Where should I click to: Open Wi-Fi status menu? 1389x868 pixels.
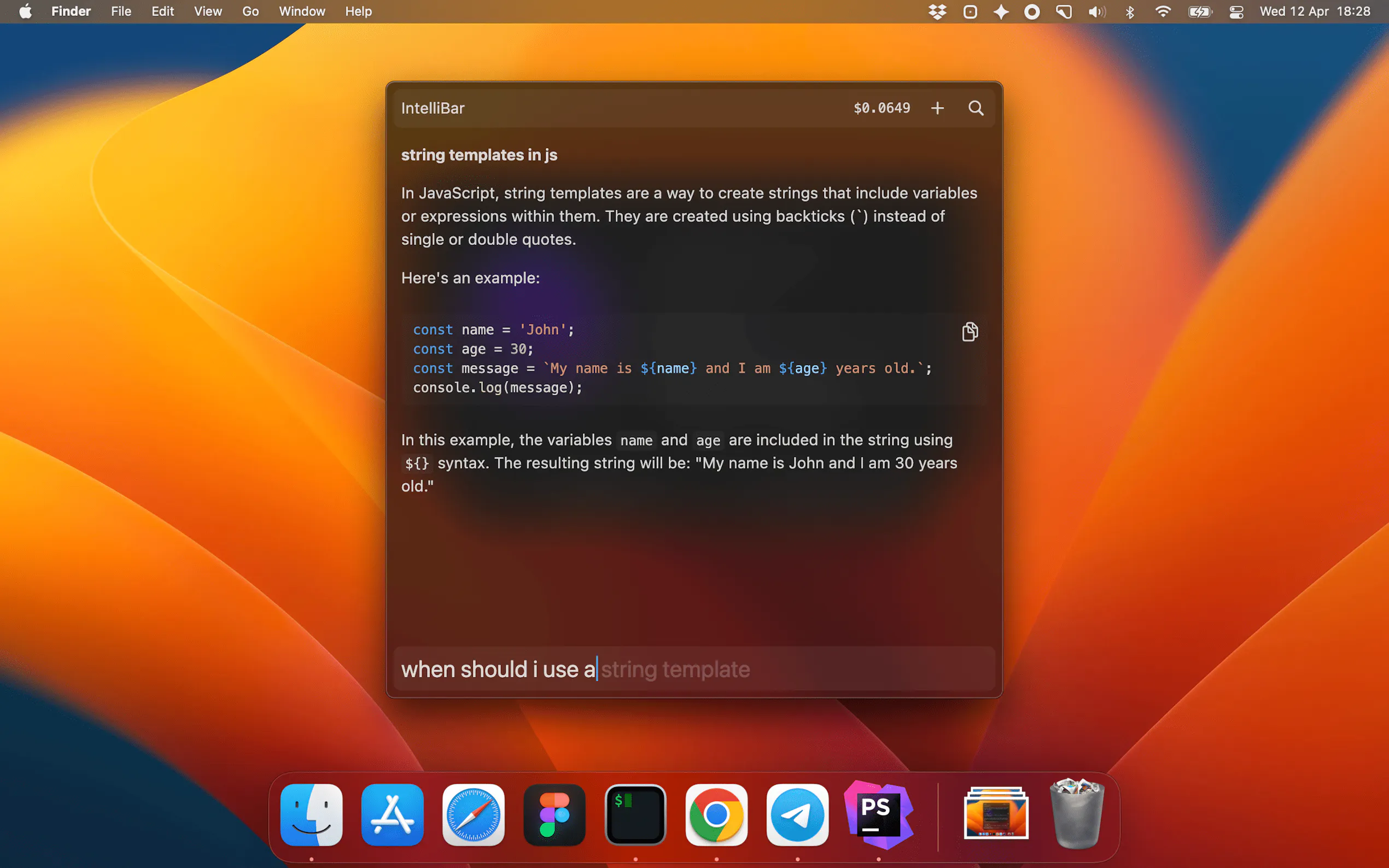coord(1163,11)
